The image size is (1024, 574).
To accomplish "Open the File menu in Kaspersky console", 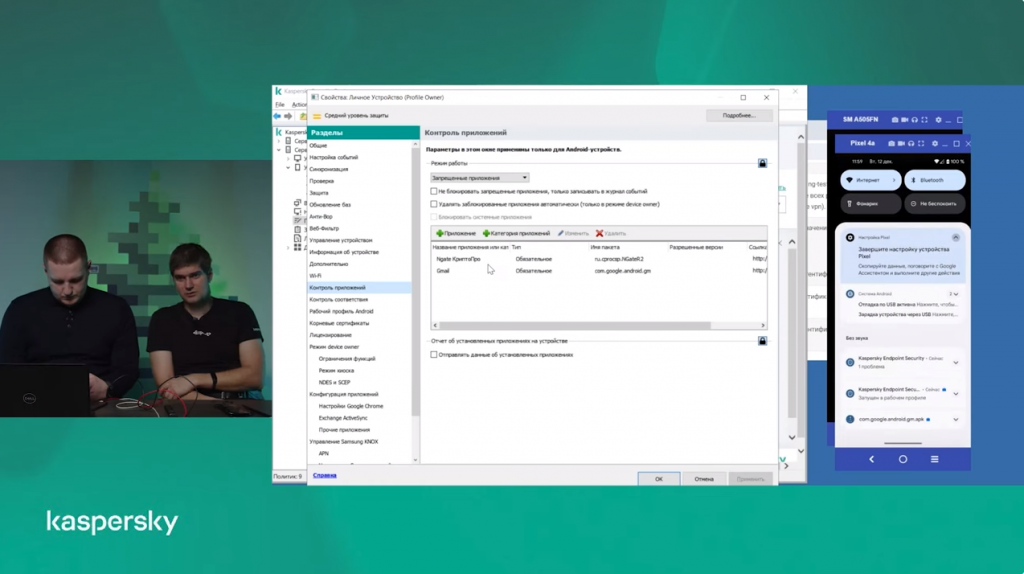I will pyautogui.click(x=280, y=104).
